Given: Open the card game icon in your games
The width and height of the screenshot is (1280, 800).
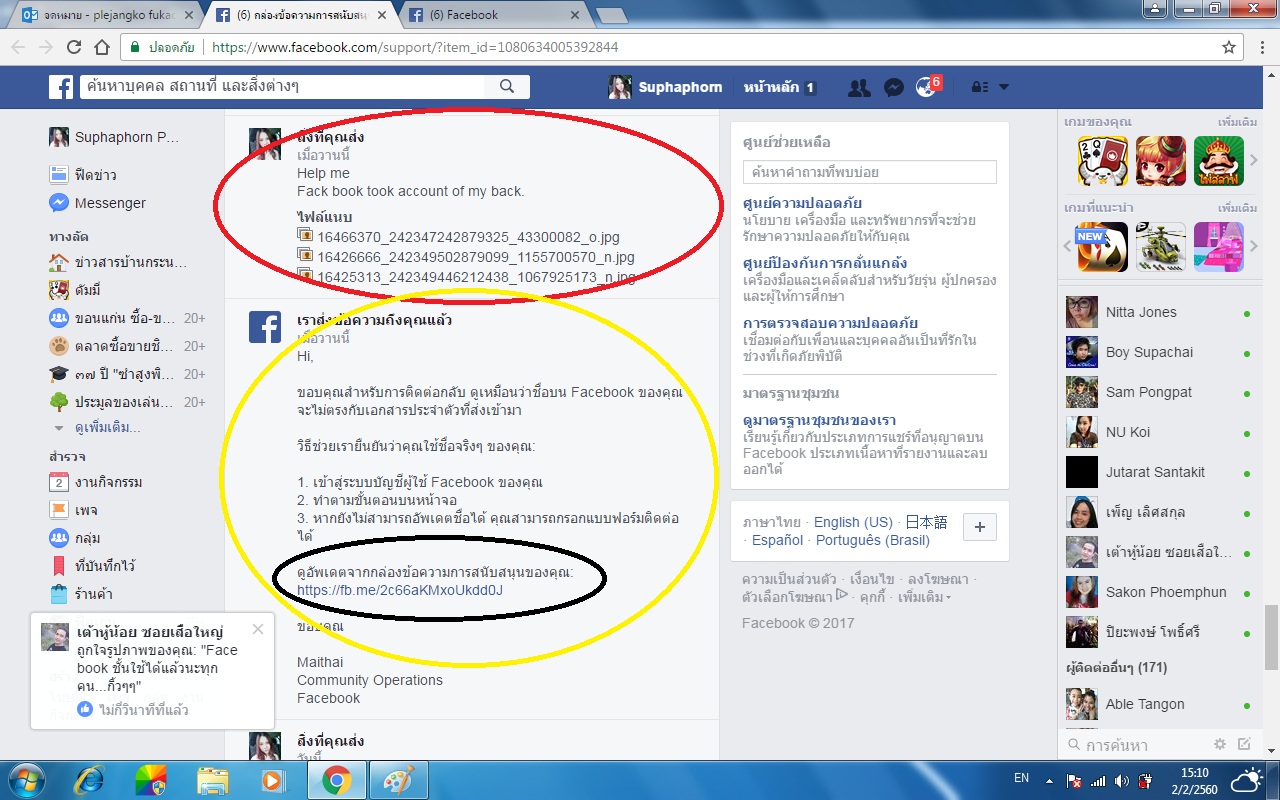Looking at the screenshot, I should 1102,161.
